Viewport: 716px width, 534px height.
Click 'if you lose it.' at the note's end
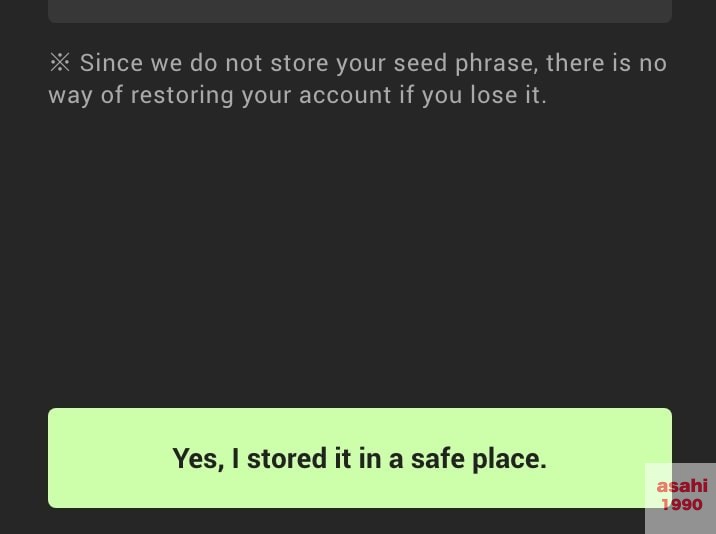tap(473, 95)
